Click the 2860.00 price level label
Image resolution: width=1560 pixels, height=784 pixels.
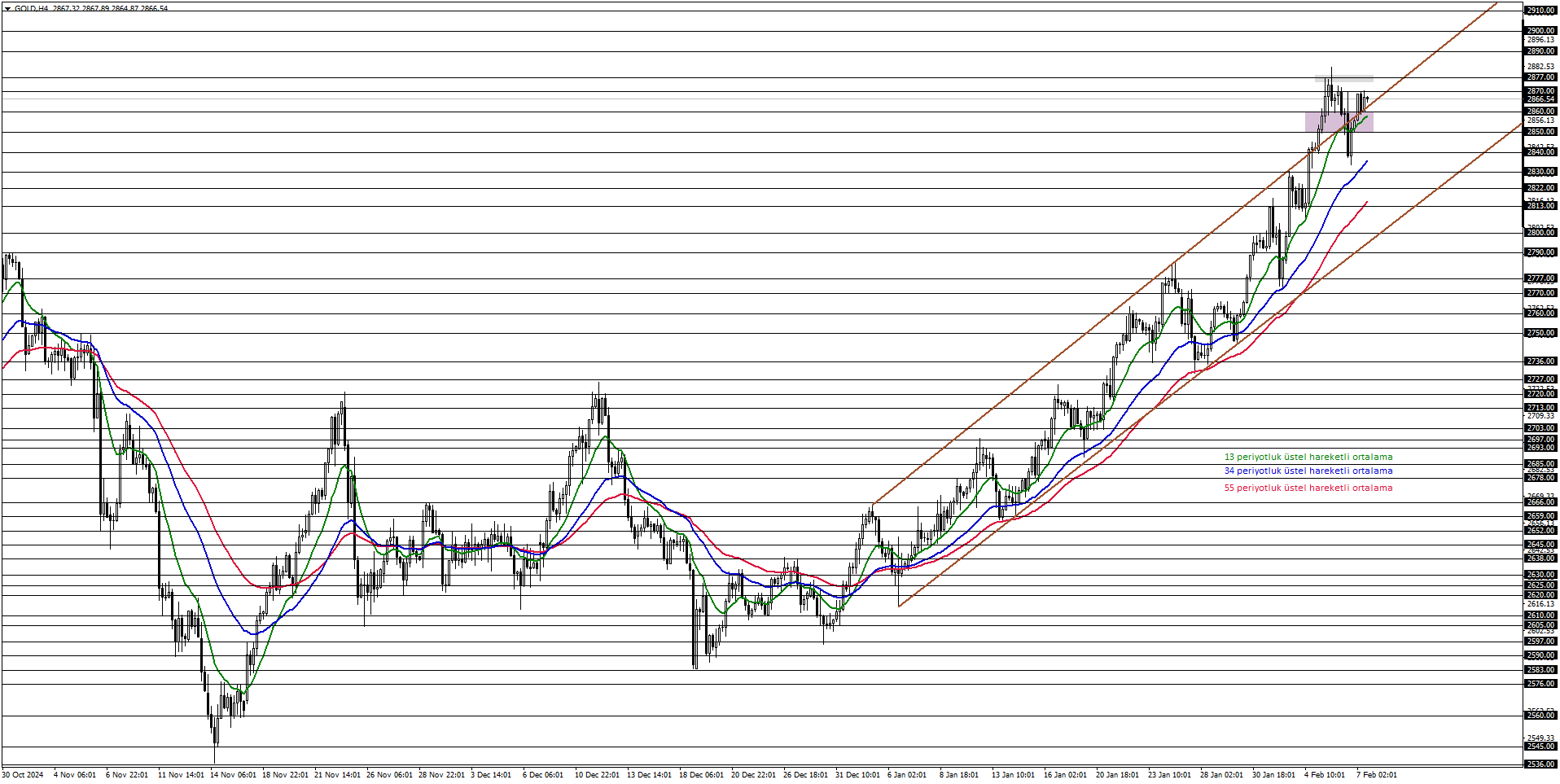pos(1540,112)
